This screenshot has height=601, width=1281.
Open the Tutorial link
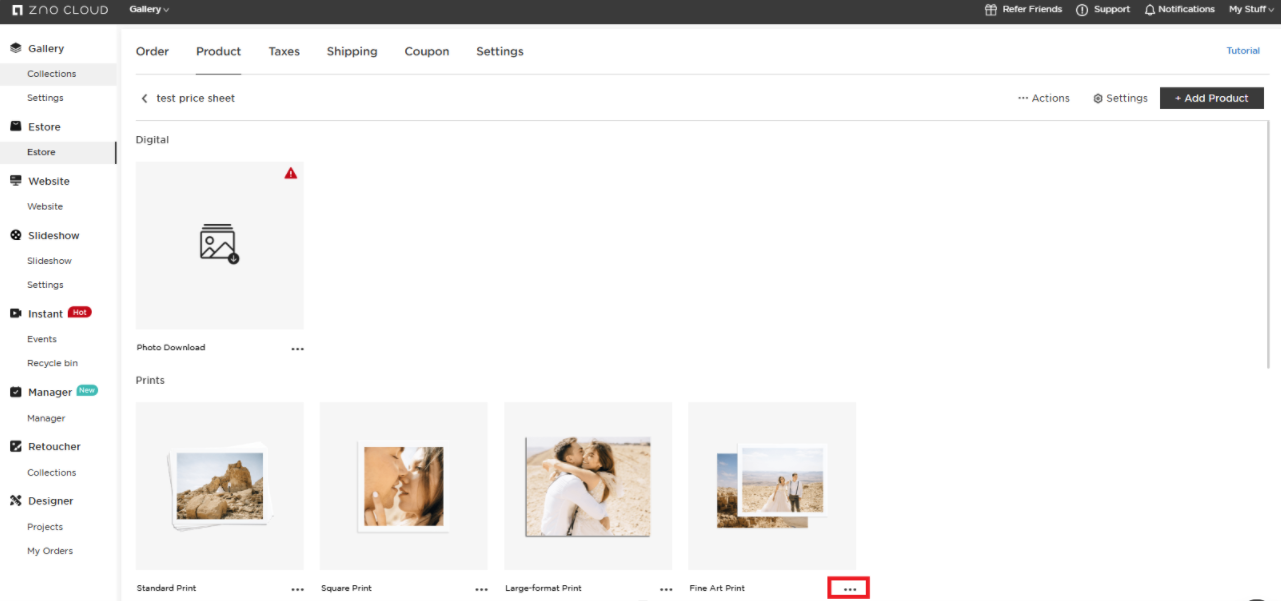[1243, 51]
